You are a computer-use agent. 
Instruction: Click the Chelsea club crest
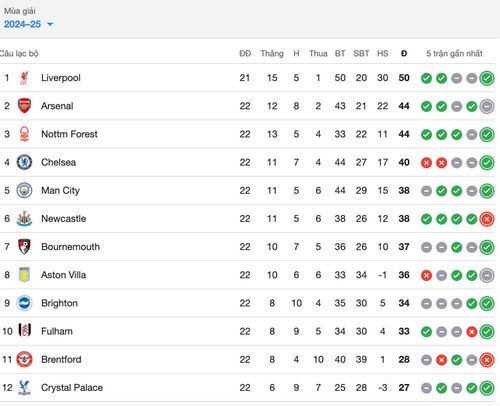[x=24, y=162]
